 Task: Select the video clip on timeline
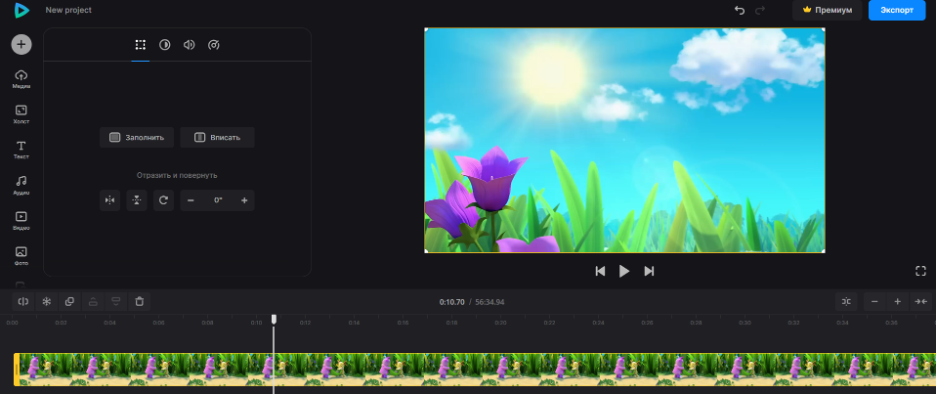click(475, 370)
